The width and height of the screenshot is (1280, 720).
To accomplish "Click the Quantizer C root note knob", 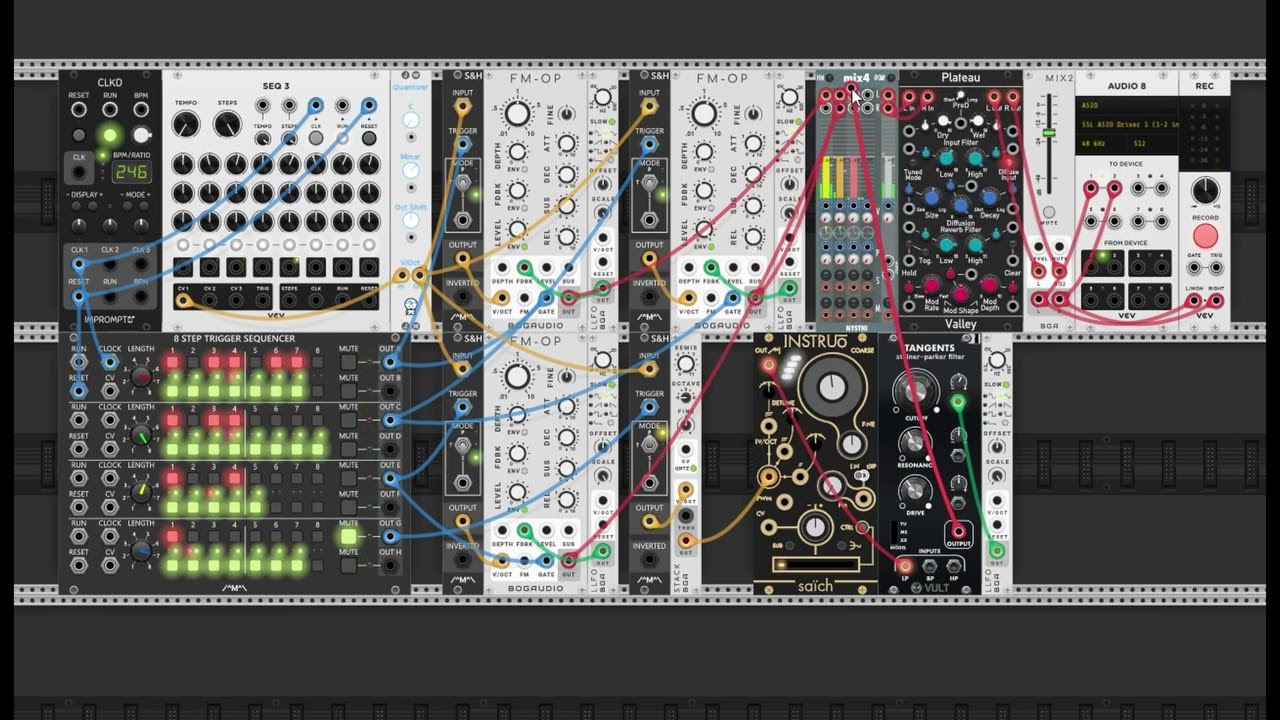I will pyautogui.click(x=411, y=120).
